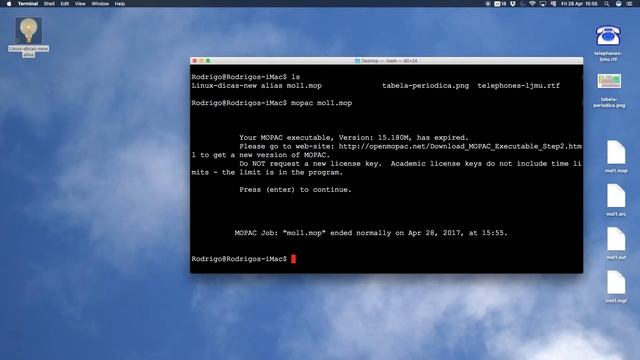Click 'Linux-dicas-new alias' in ls output
Viewport: 640px width, 360px height.
[x=237, y=86]
